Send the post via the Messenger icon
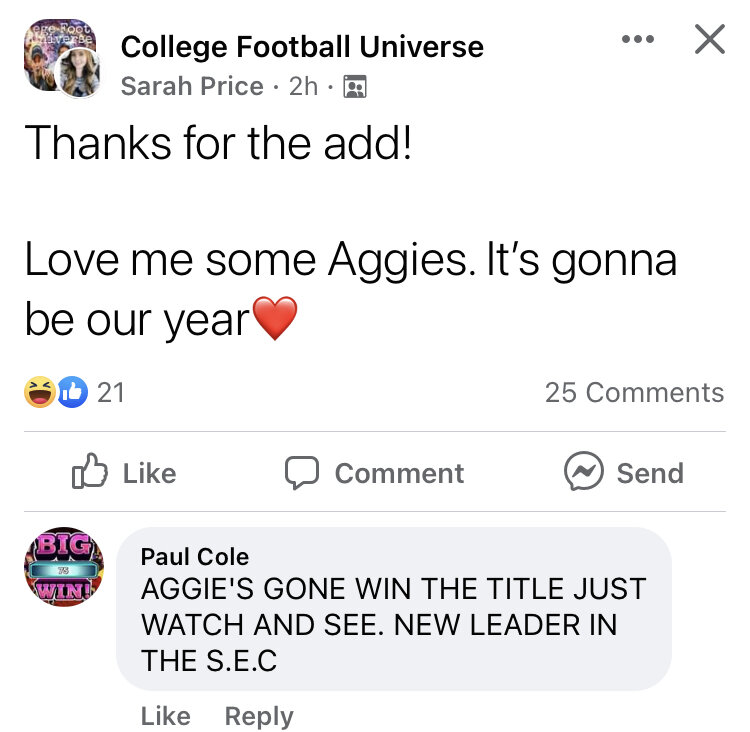750x732 pixels. pos(624,473)
